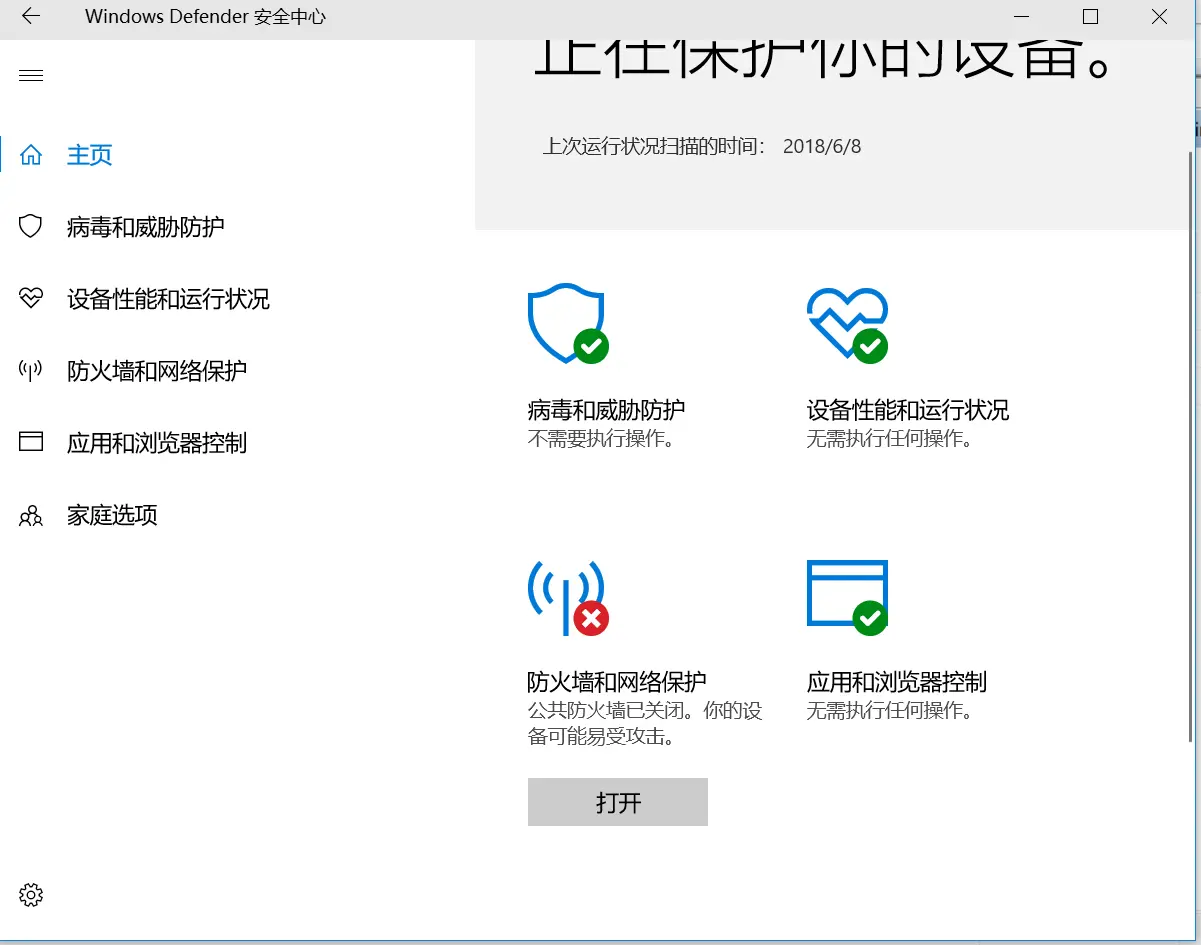Click the app window icon in sidebar
This screenshot has height=945, width=1201.
(31, 442)
